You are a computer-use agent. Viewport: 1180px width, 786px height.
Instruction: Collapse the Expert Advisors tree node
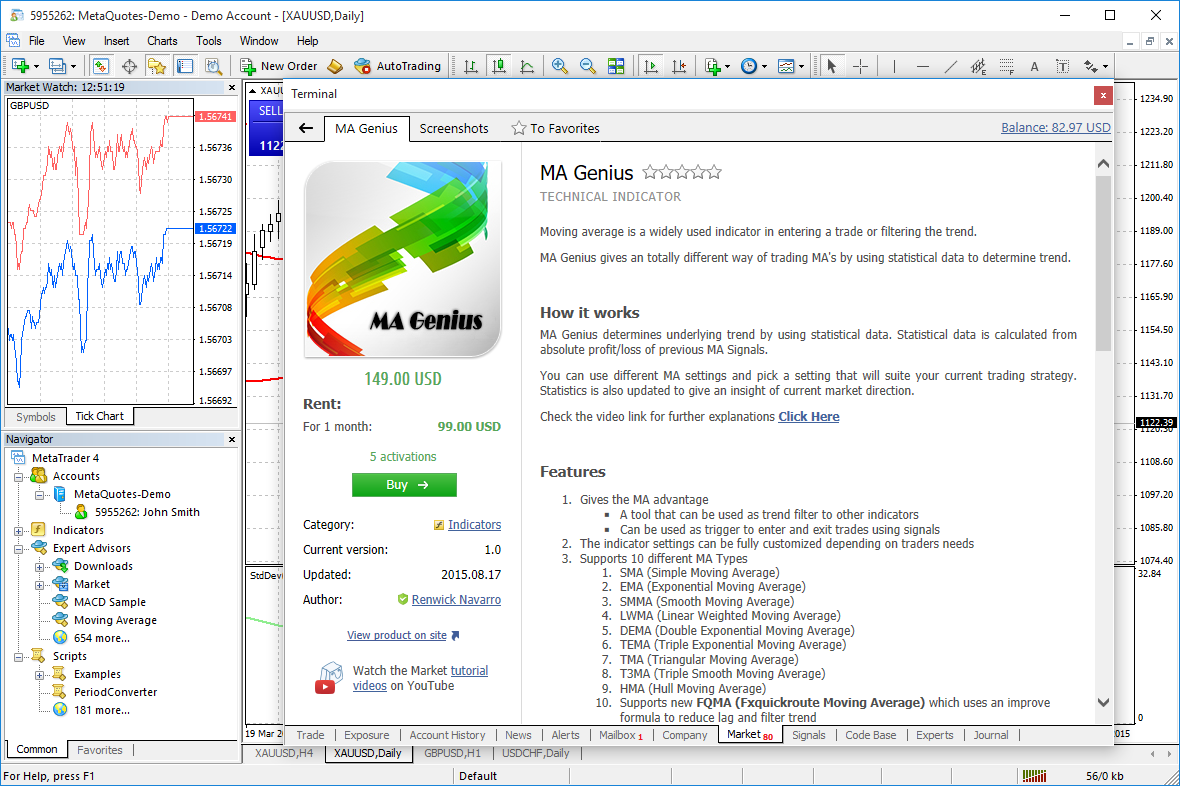tap(18, 548)
